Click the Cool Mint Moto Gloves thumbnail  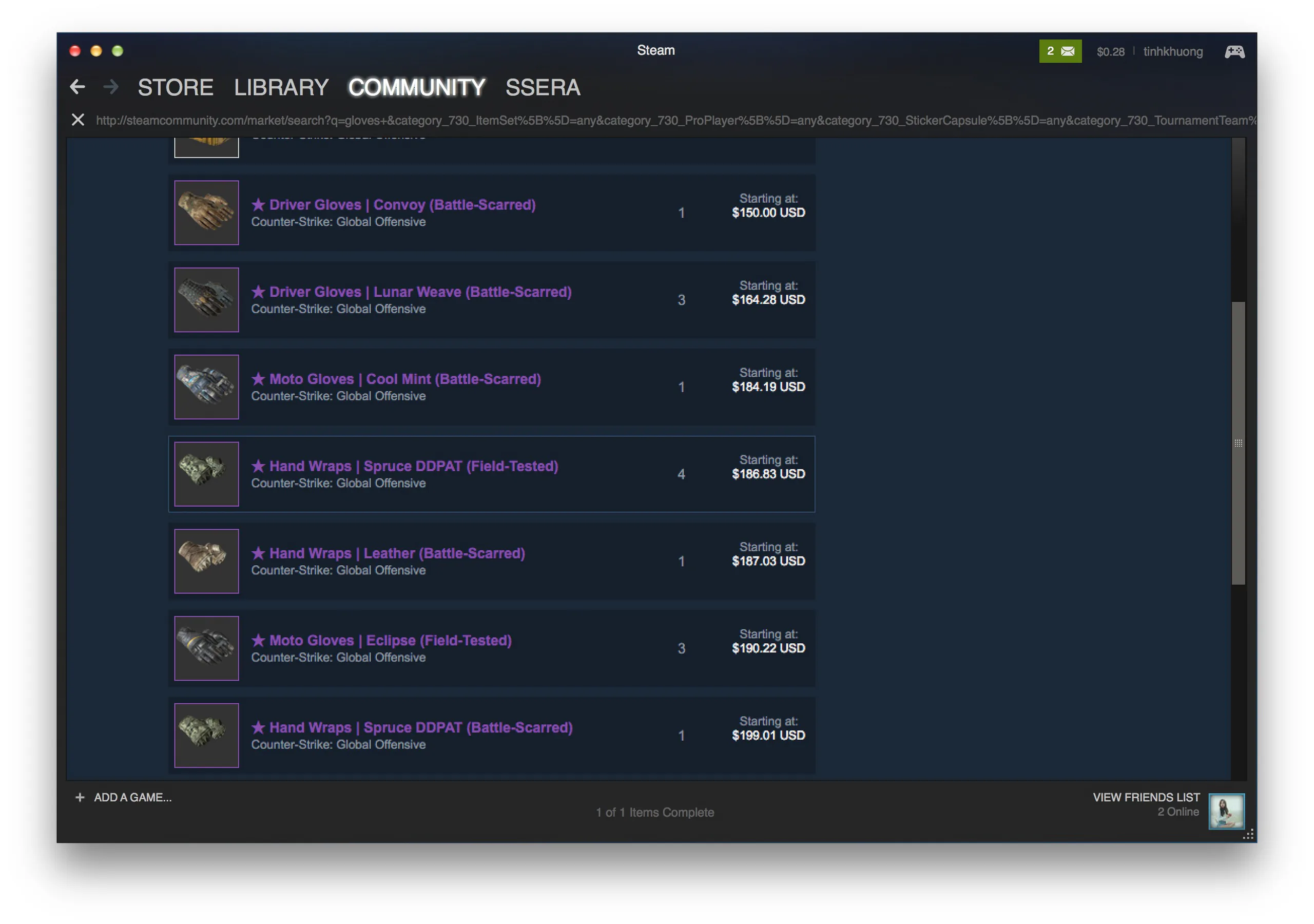click(207, 387)
